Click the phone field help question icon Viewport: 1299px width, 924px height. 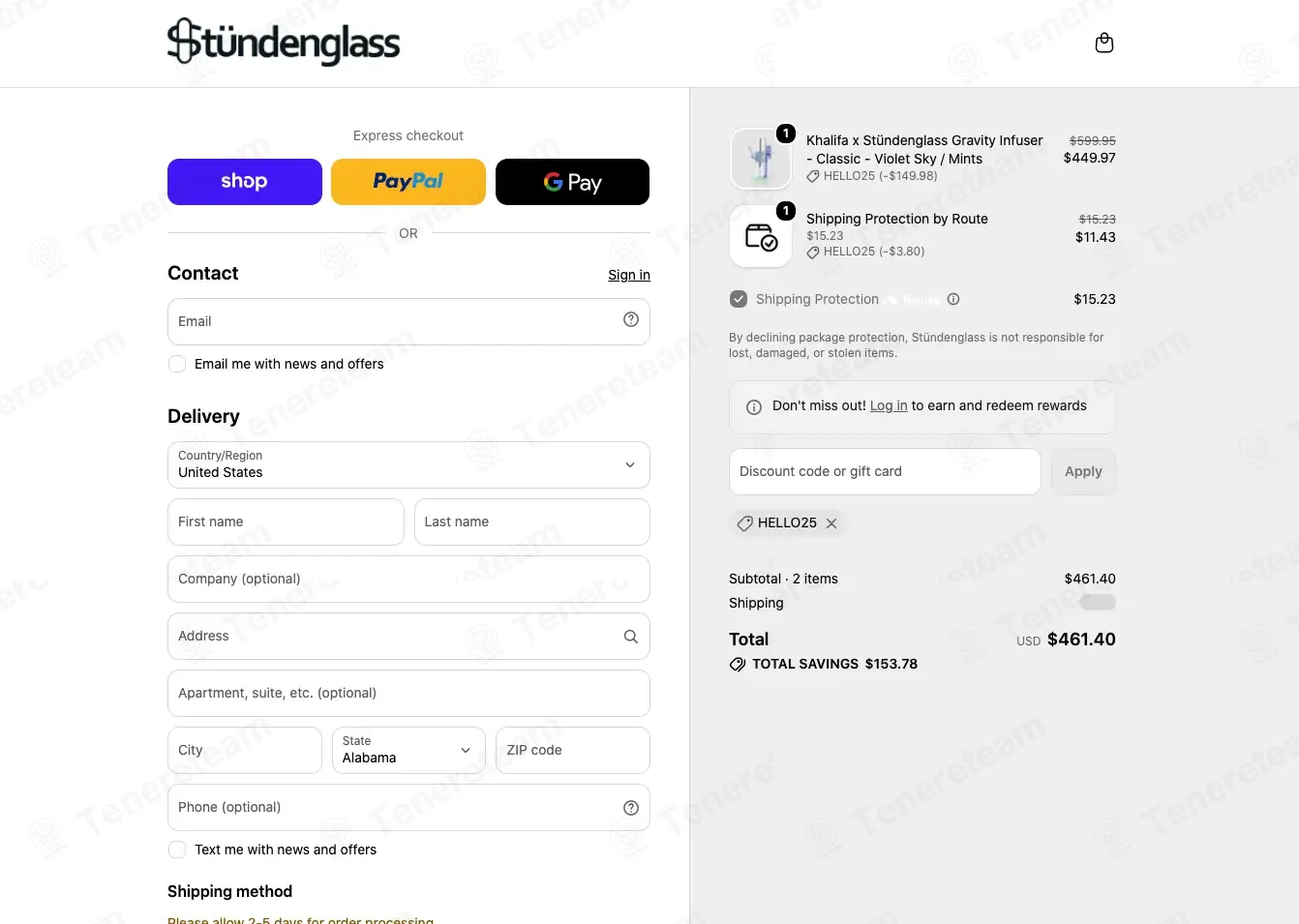tap(631, 808)
